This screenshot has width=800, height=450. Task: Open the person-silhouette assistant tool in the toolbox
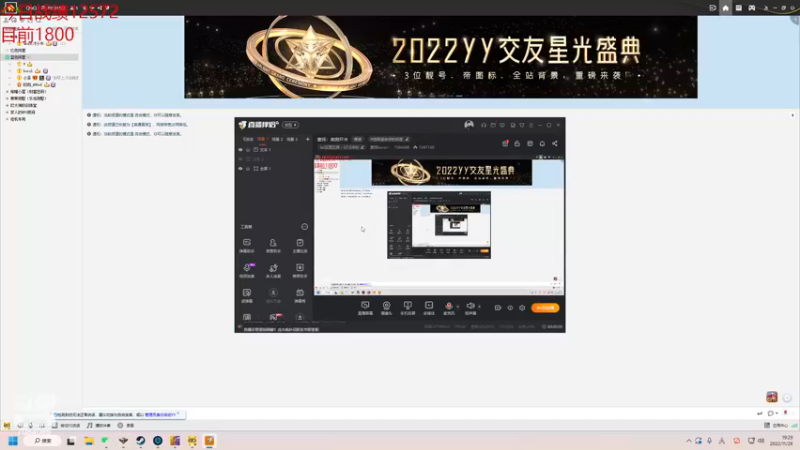click(273, 245)
